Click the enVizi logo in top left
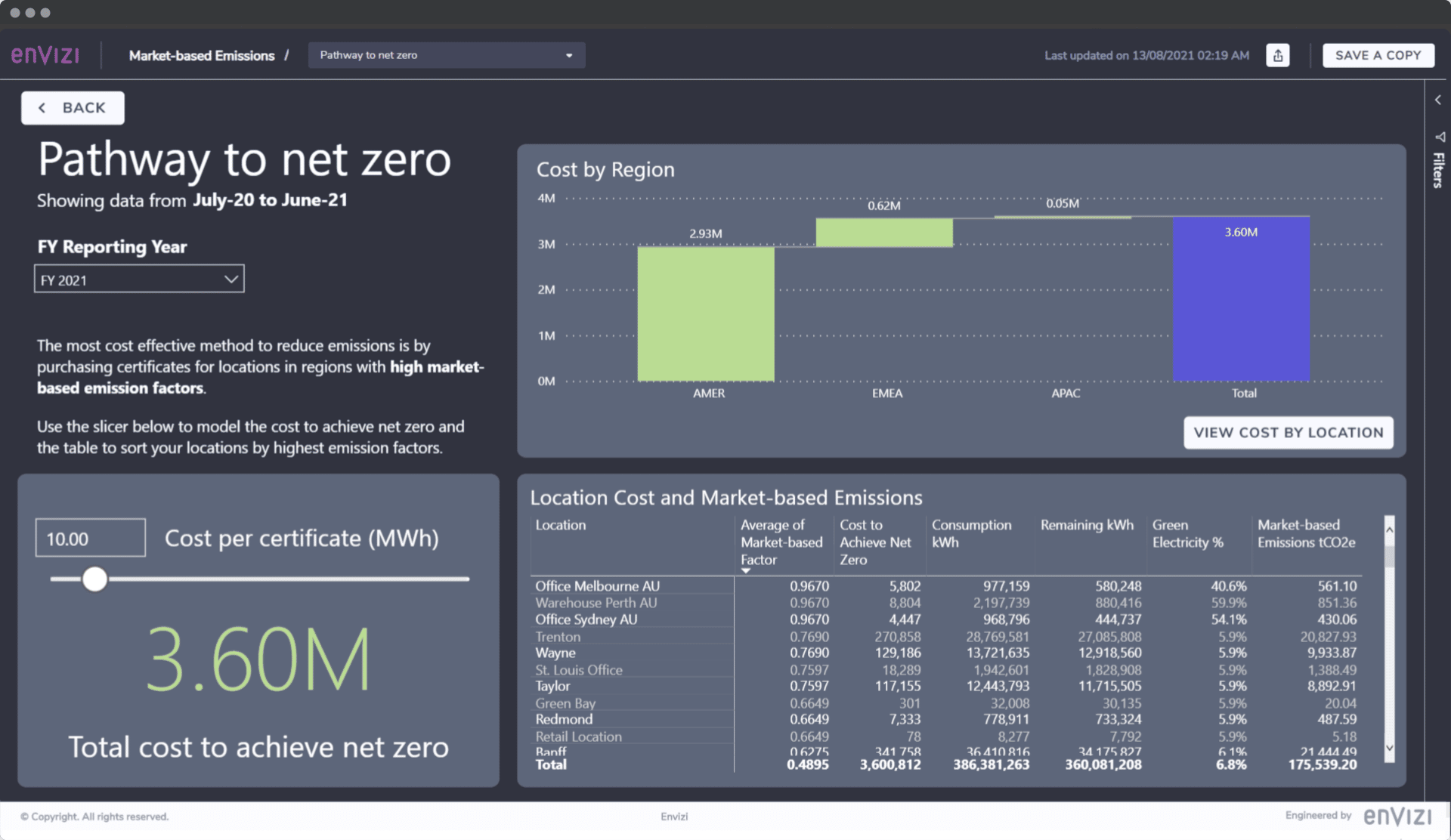Screen dimensions: 1451x840 pyautogui.click(x=45, y=54)
